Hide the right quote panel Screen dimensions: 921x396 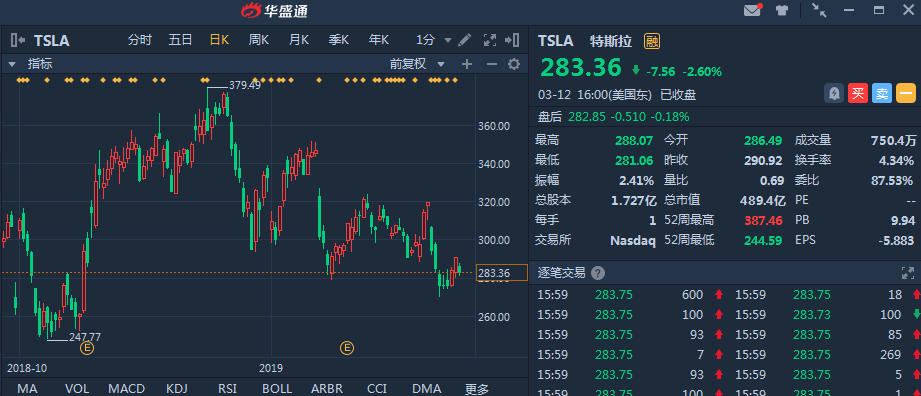pyautogui.click(x=512, y=40)
